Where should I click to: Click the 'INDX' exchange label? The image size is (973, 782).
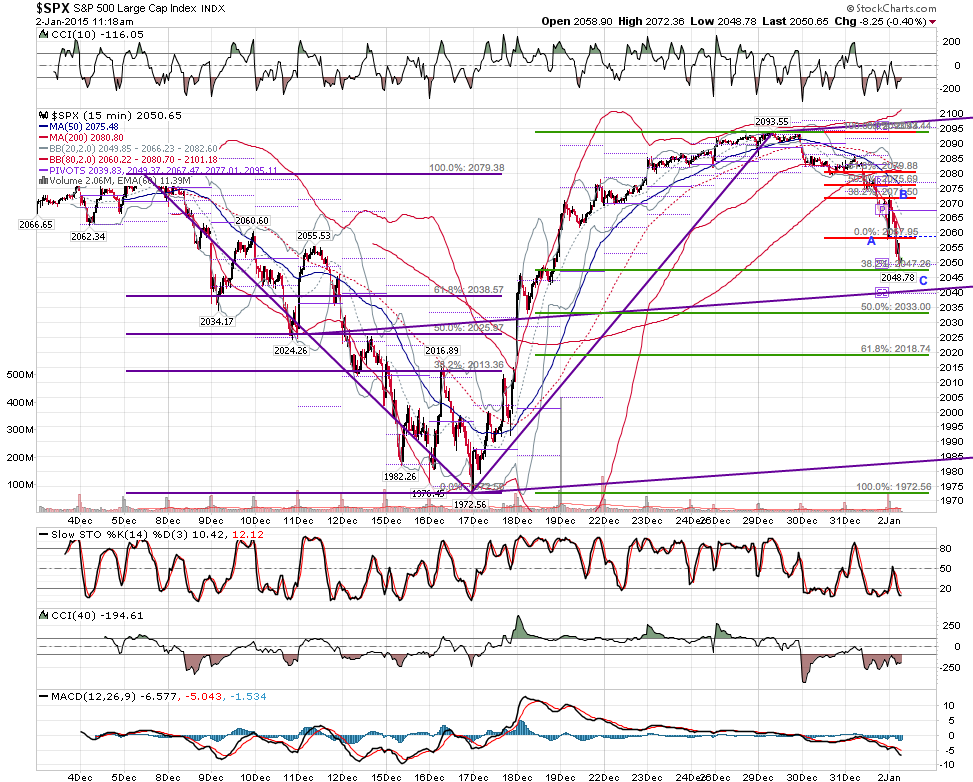[213, 9]
